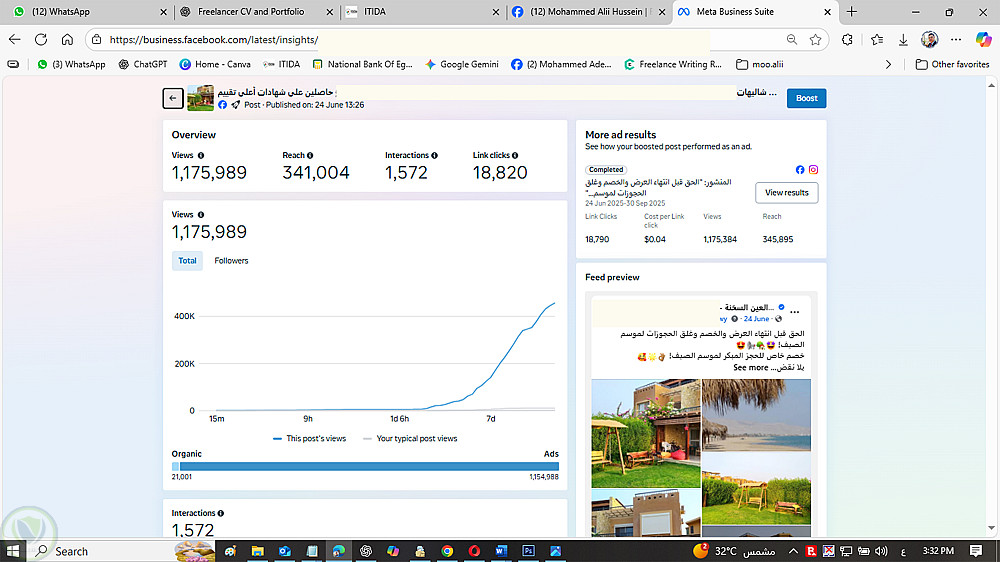Open the three-dot menu in feed preview
This screenshot has width=1000, height=562.
795,313
